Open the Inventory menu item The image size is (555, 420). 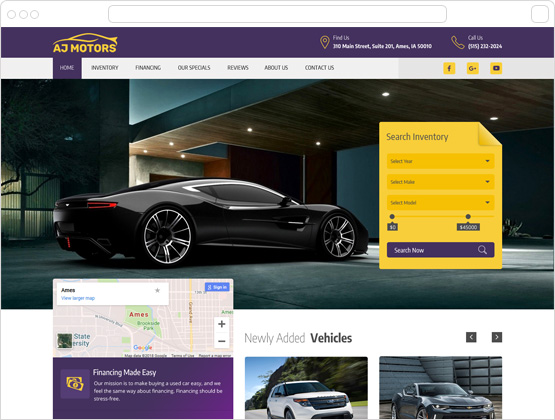point(105,68)
